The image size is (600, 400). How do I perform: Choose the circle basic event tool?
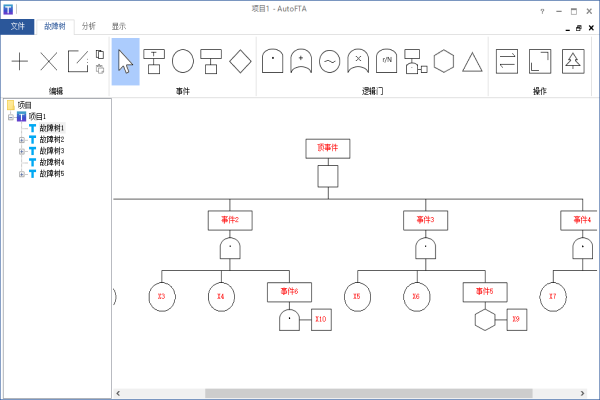pos(183,61)
